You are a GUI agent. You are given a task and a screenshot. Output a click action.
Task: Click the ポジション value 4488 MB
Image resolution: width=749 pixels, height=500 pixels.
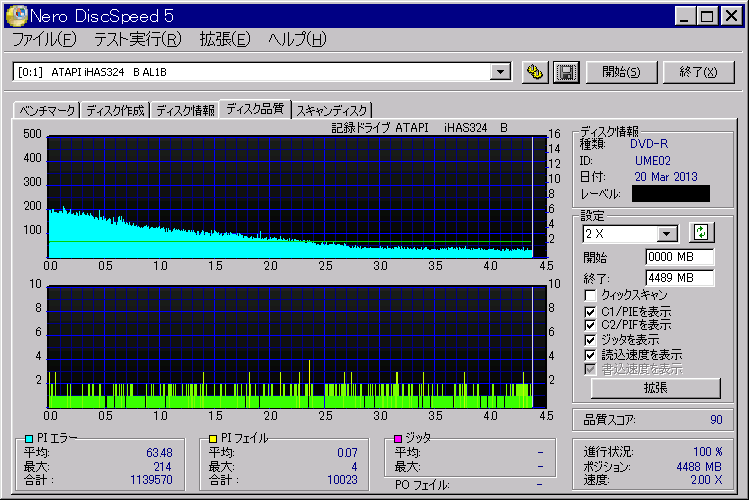click(699, 467)
